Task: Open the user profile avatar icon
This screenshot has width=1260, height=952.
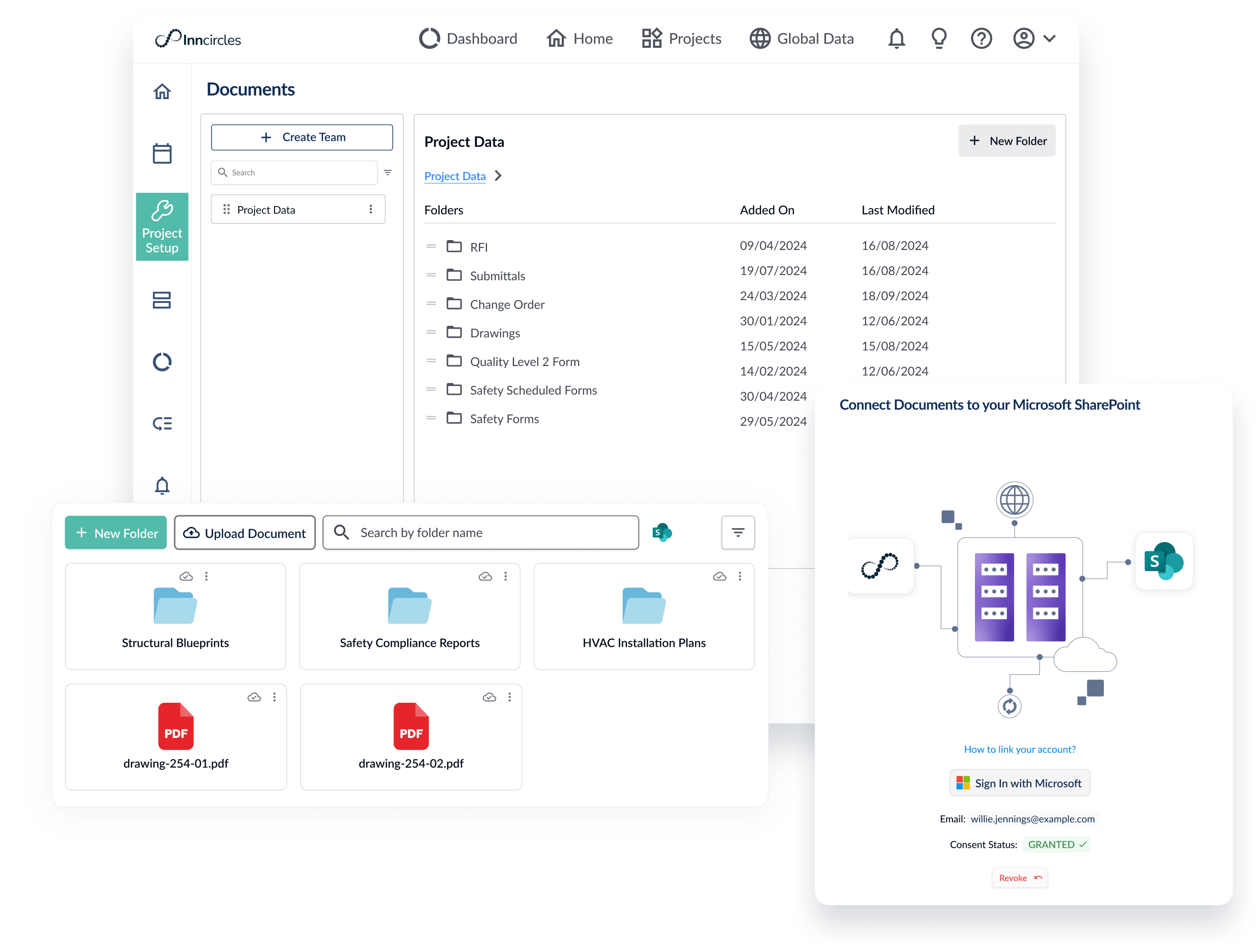Action: [1024, 39]
